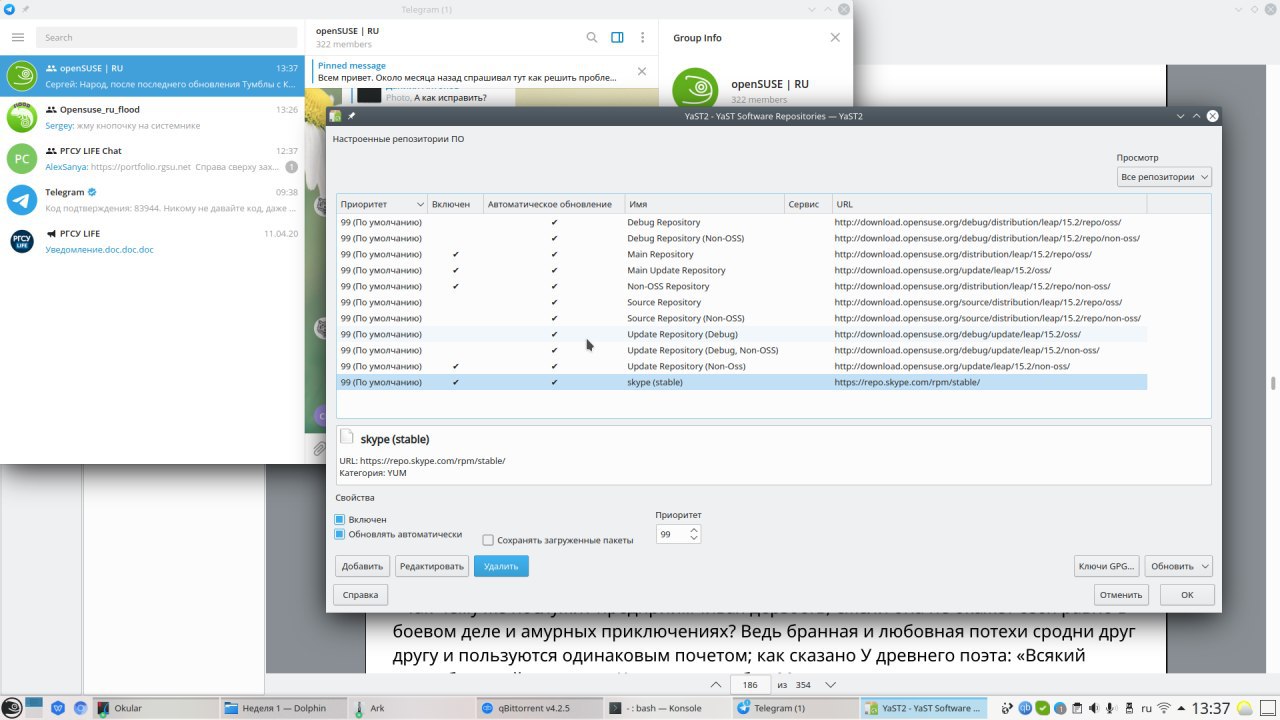This screenshot has width=1280, height=720.
Task: Open 'Все репозитории' view dropdown
Action: 1164,177
